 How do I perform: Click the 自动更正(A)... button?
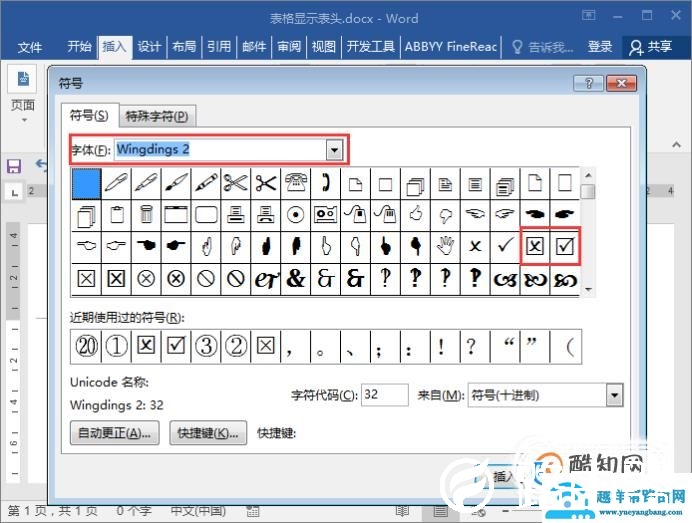tap(114, 433)
